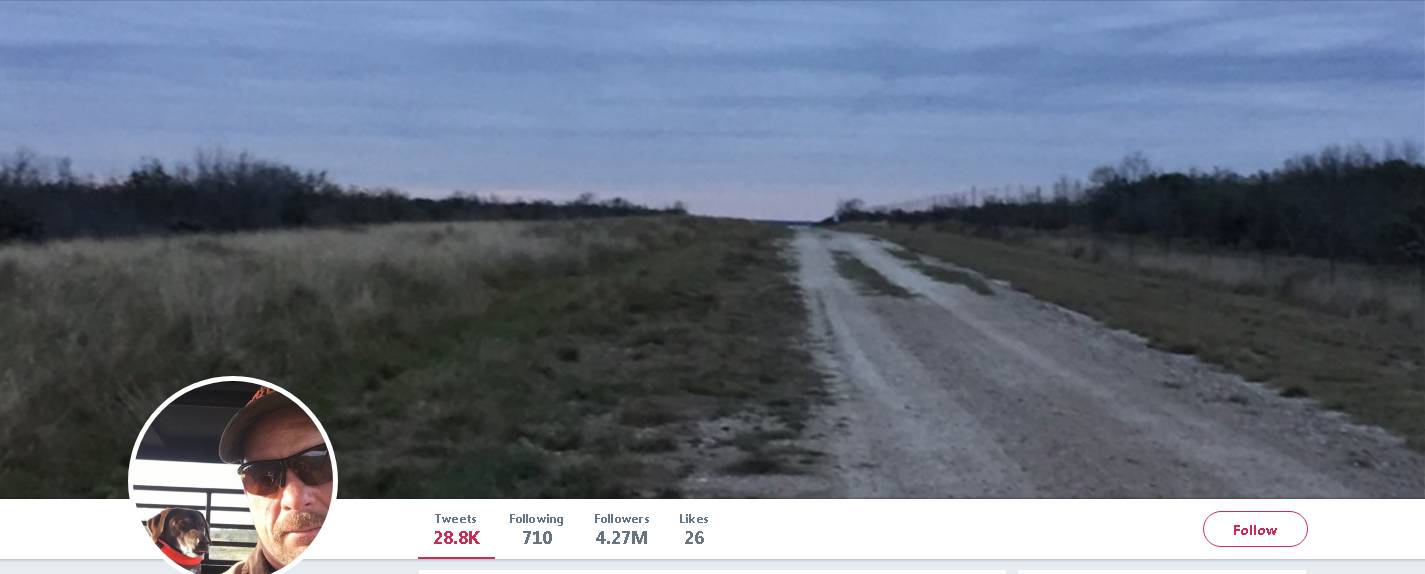
Task: Follow this account with the Follow button
Action: pyautogui.click(x=1255, y=530)
